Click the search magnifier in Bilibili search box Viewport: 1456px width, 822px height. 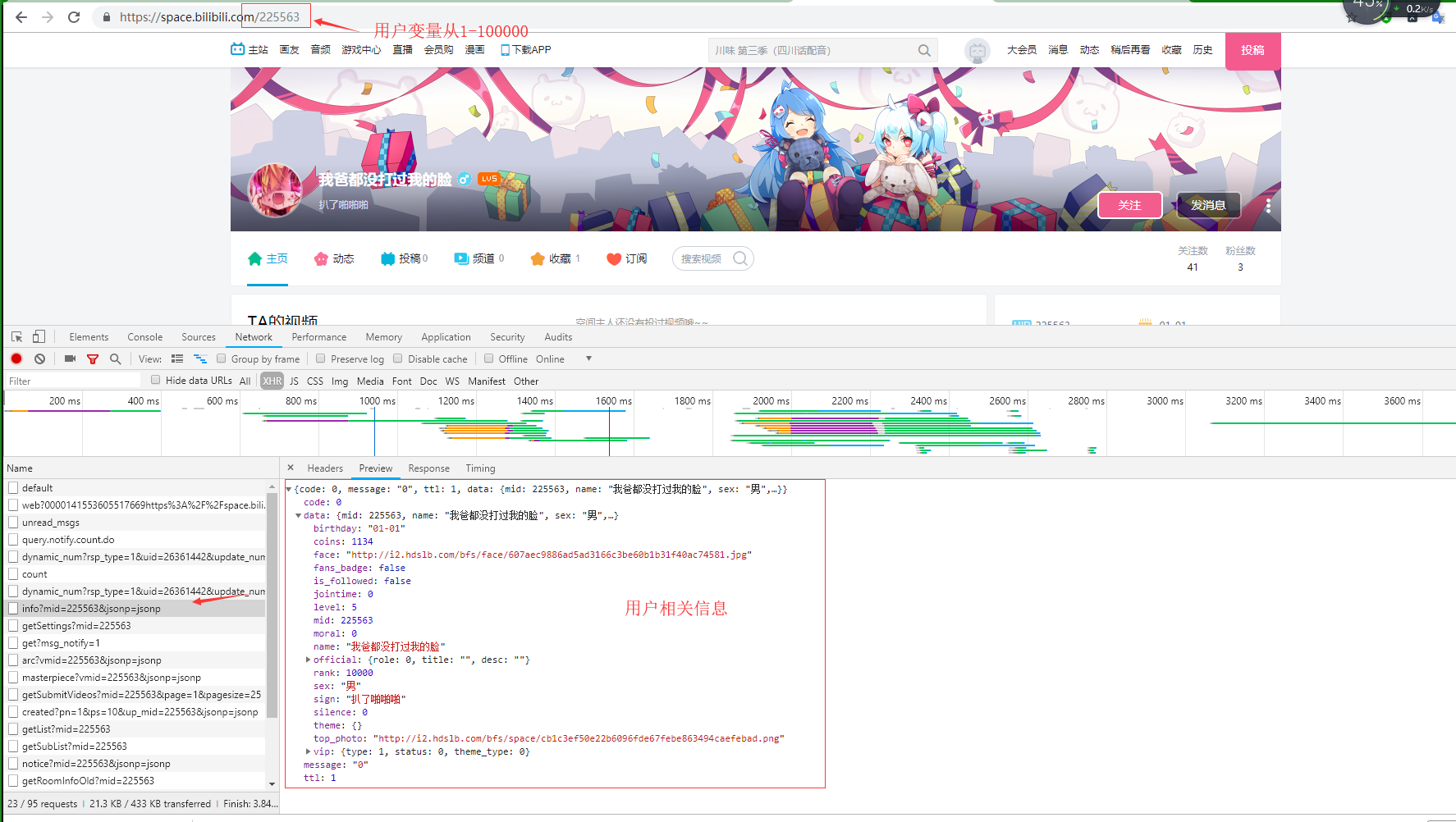coord(924,51)
